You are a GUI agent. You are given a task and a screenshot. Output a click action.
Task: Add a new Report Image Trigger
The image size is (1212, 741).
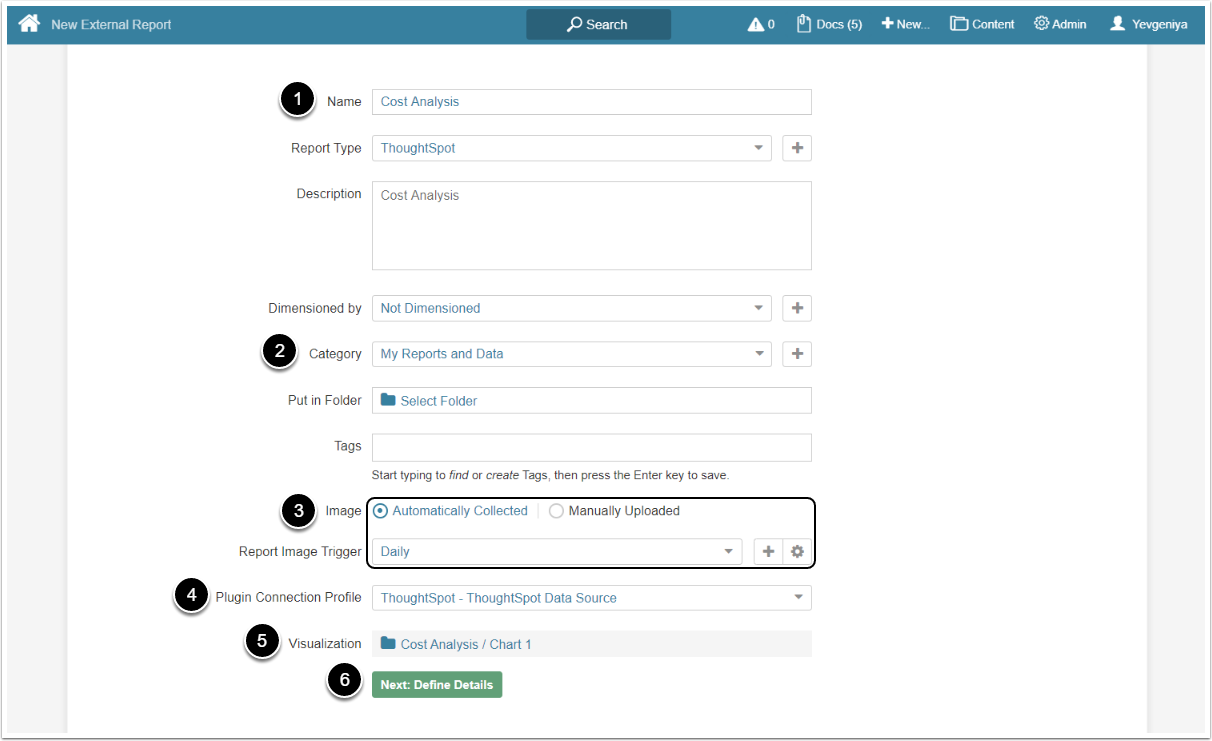coord(768,551)
